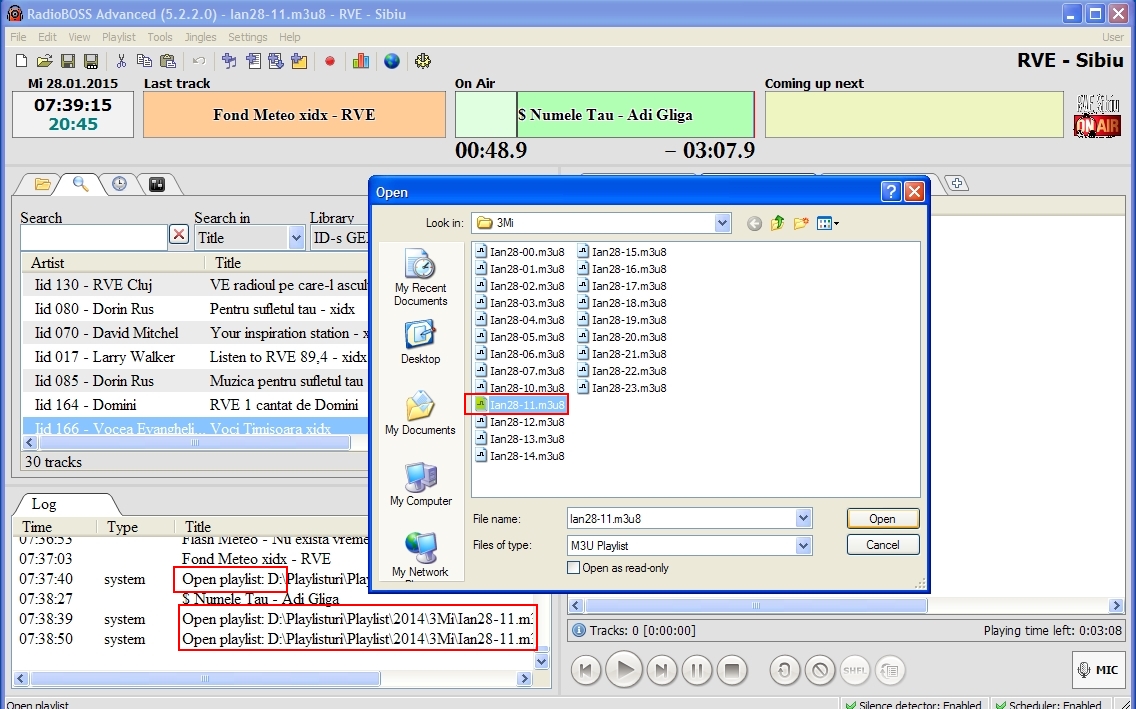The image size is (1136, 709).
Task: Expand the Search in Title dropdown
Action: point(296,238)
